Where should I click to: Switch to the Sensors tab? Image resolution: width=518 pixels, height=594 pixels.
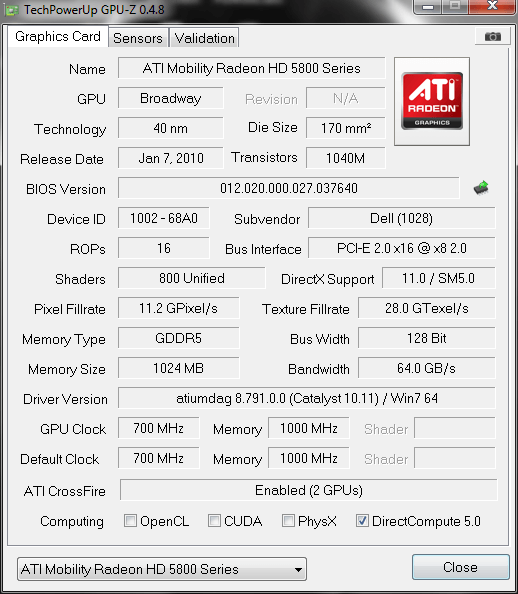(x=138, y=38)
